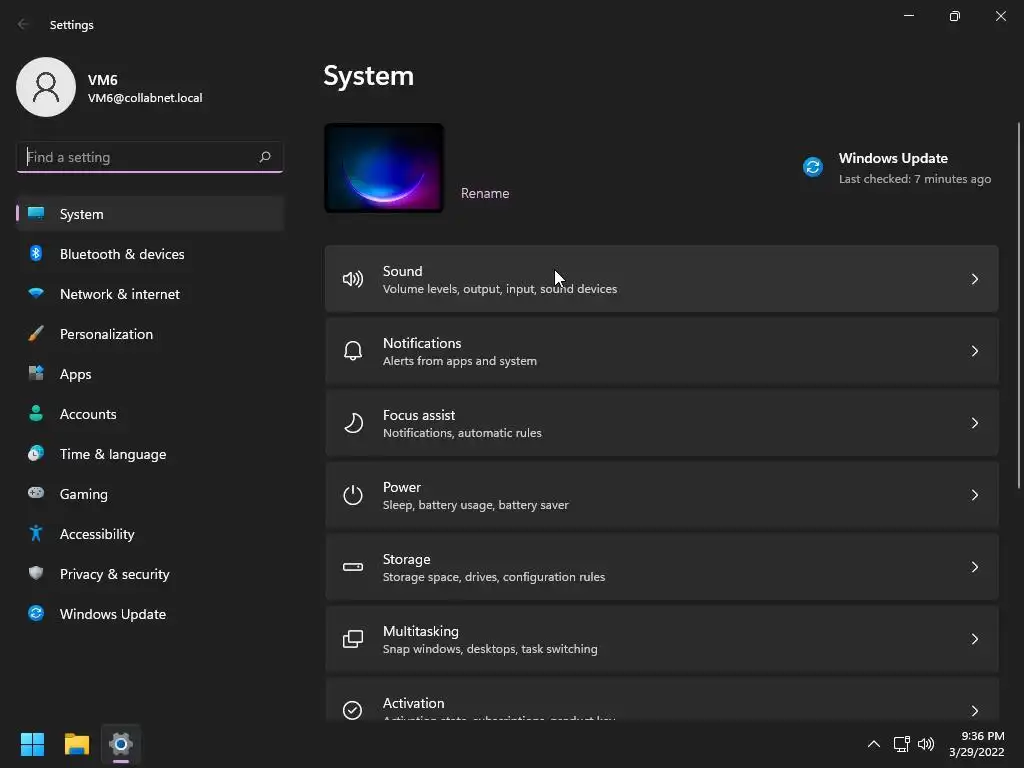Expand the Sound settings chevron

pyautogui.click(x=974, y=279)
